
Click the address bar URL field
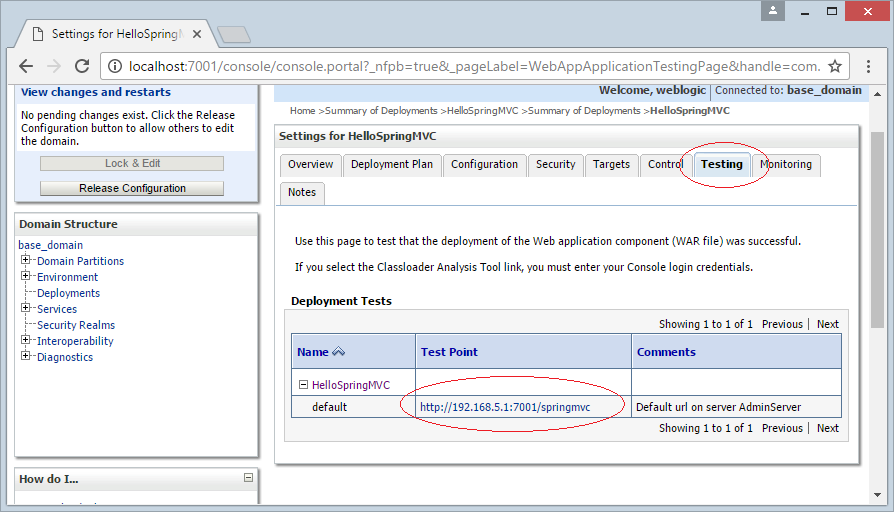(474, 66)
